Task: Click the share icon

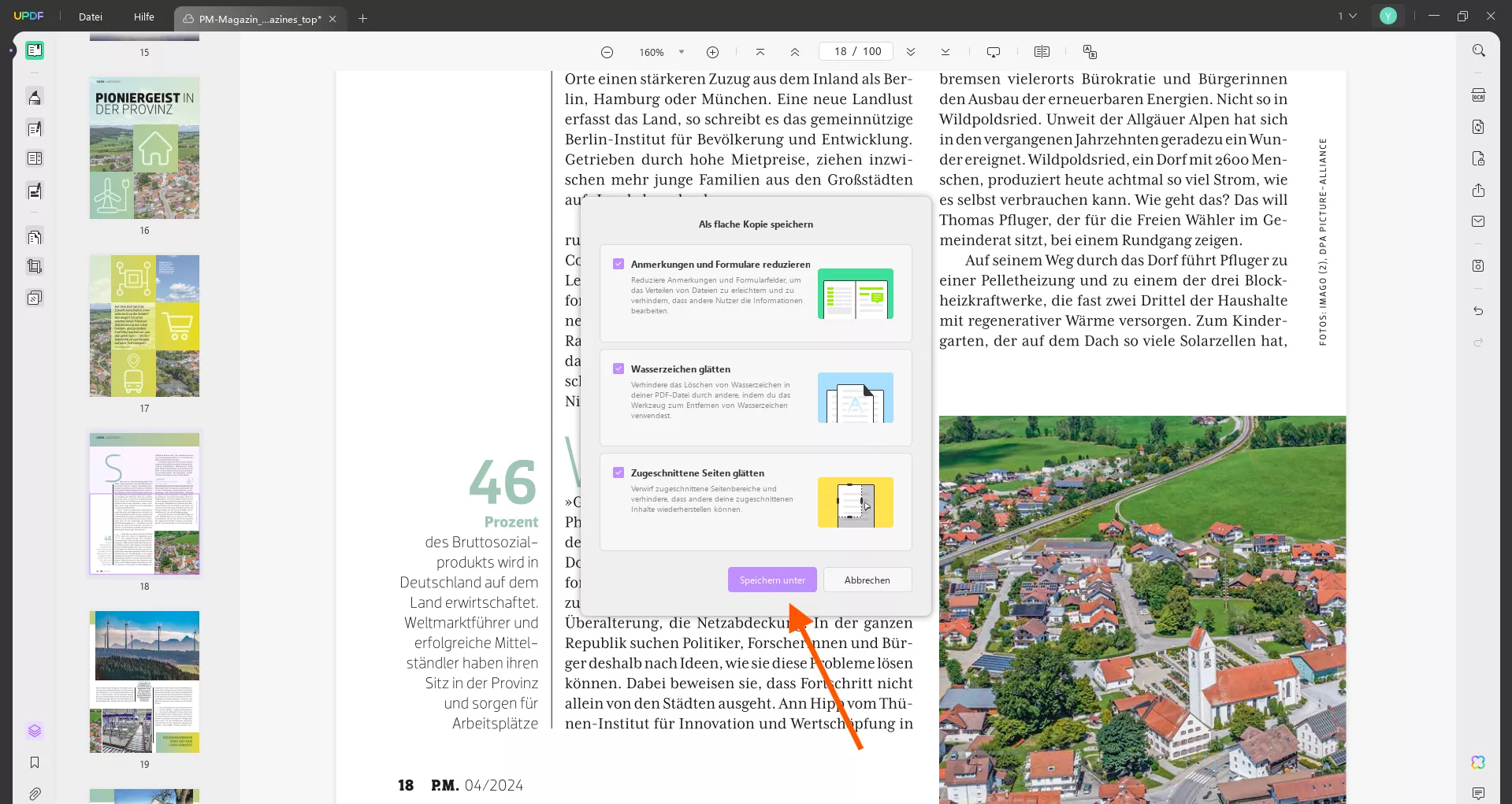Action: click(1479, 190)
